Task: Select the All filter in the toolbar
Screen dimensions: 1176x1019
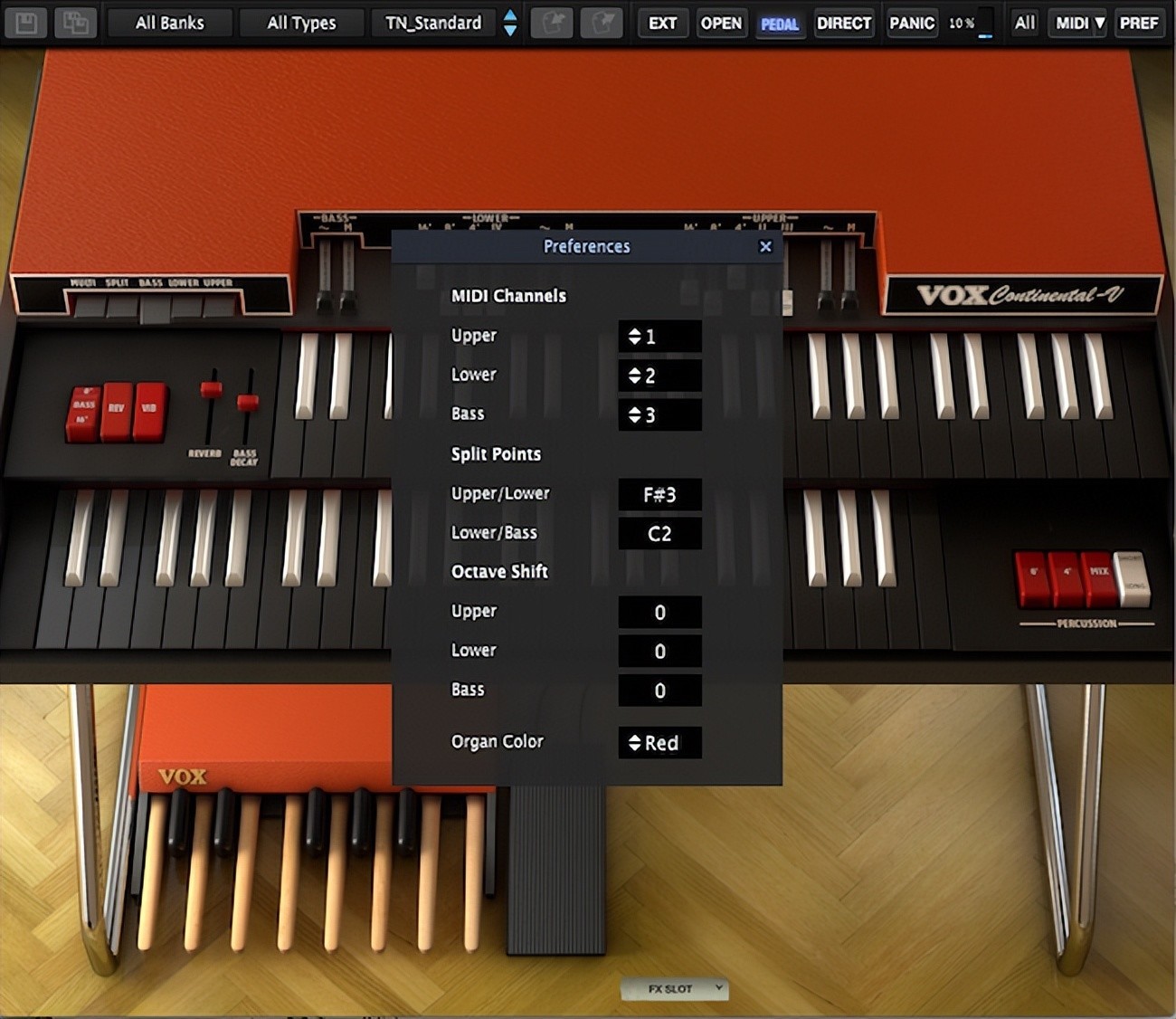Action: coord(1024,23)
